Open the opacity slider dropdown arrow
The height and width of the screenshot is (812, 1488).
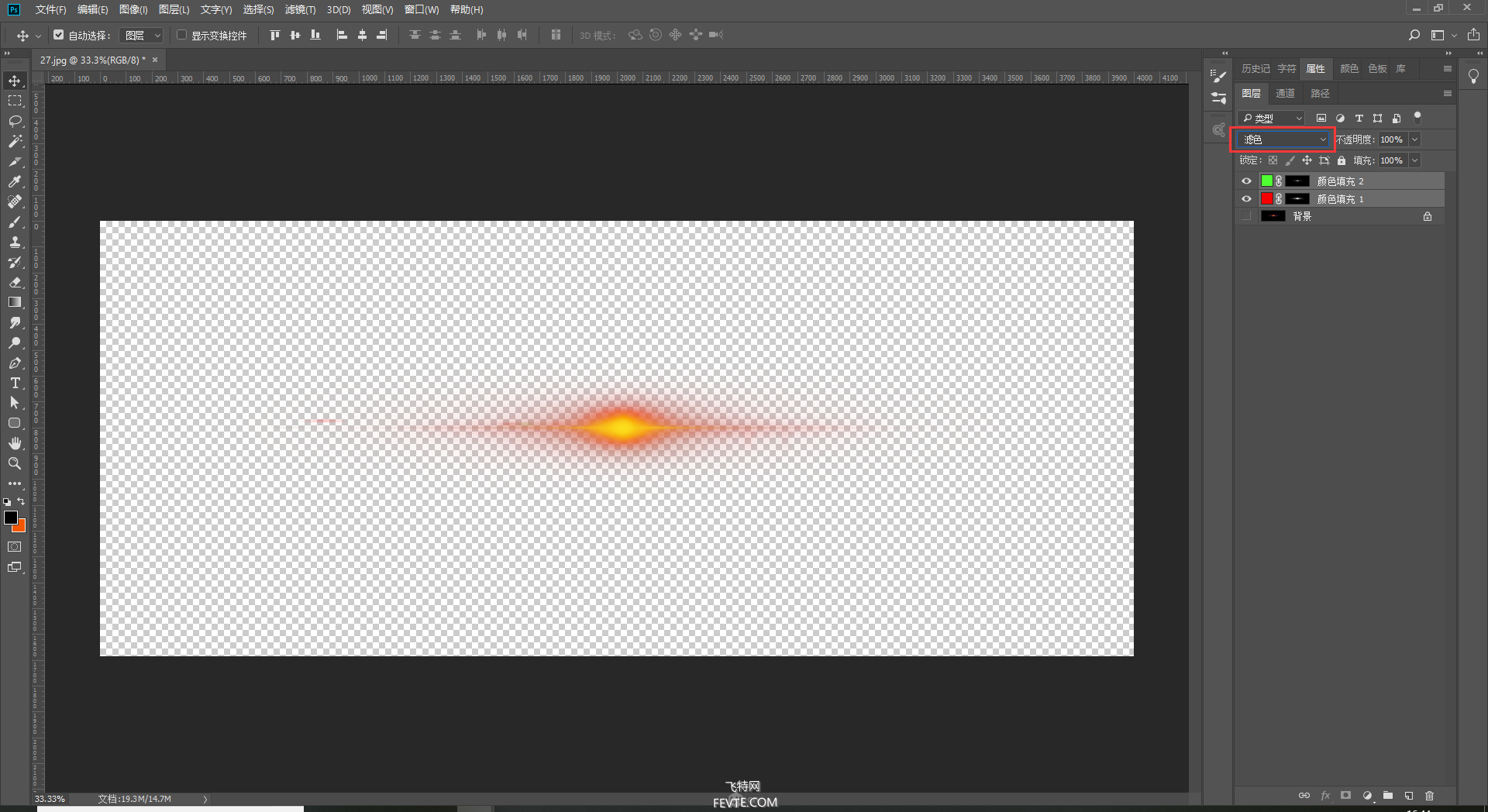pos(1414,139)
